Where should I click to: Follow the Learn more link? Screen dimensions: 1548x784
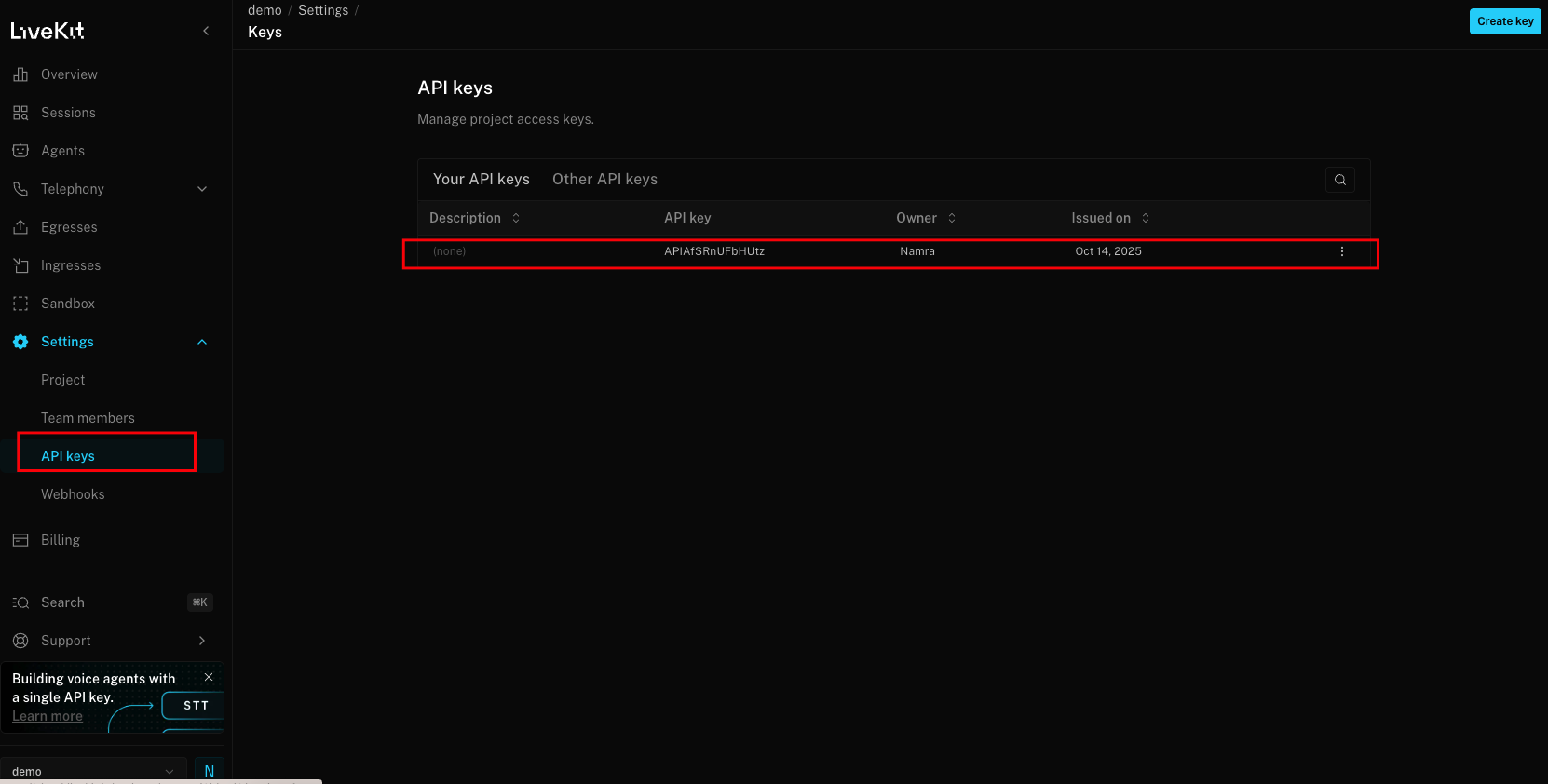point(48,716)
